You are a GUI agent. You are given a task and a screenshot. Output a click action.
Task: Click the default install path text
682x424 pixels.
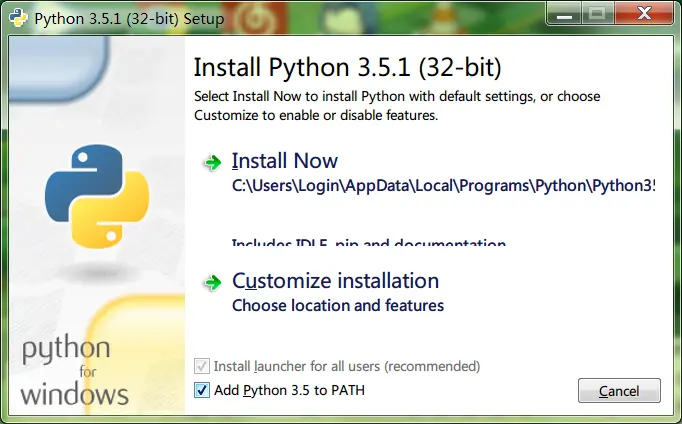tap(443, 186)
